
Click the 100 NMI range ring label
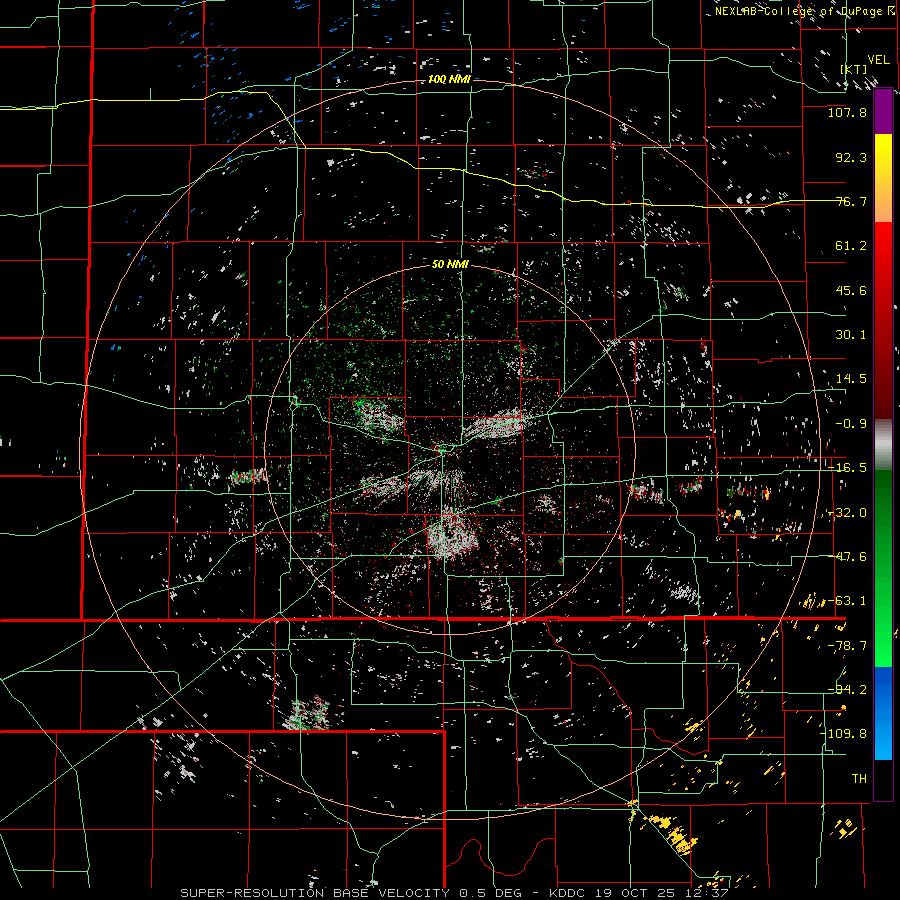point(449,79)
